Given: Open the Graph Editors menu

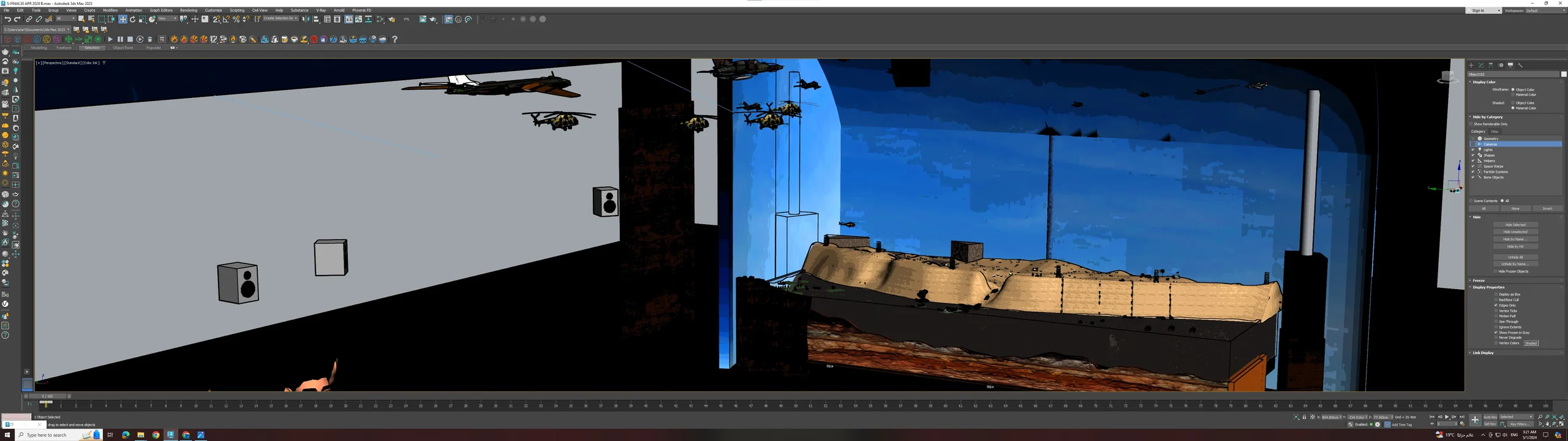Looking at the screenshot, I should point(161,10).
